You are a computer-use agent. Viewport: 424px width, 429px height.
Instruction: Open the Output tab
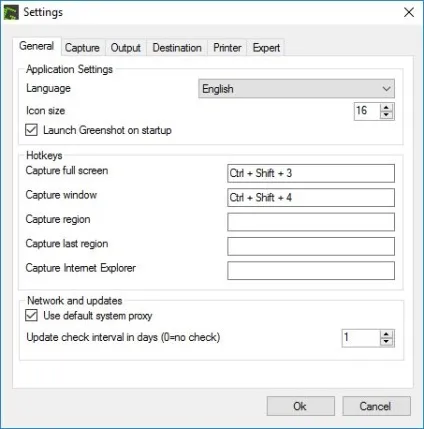tap(126, 48)
